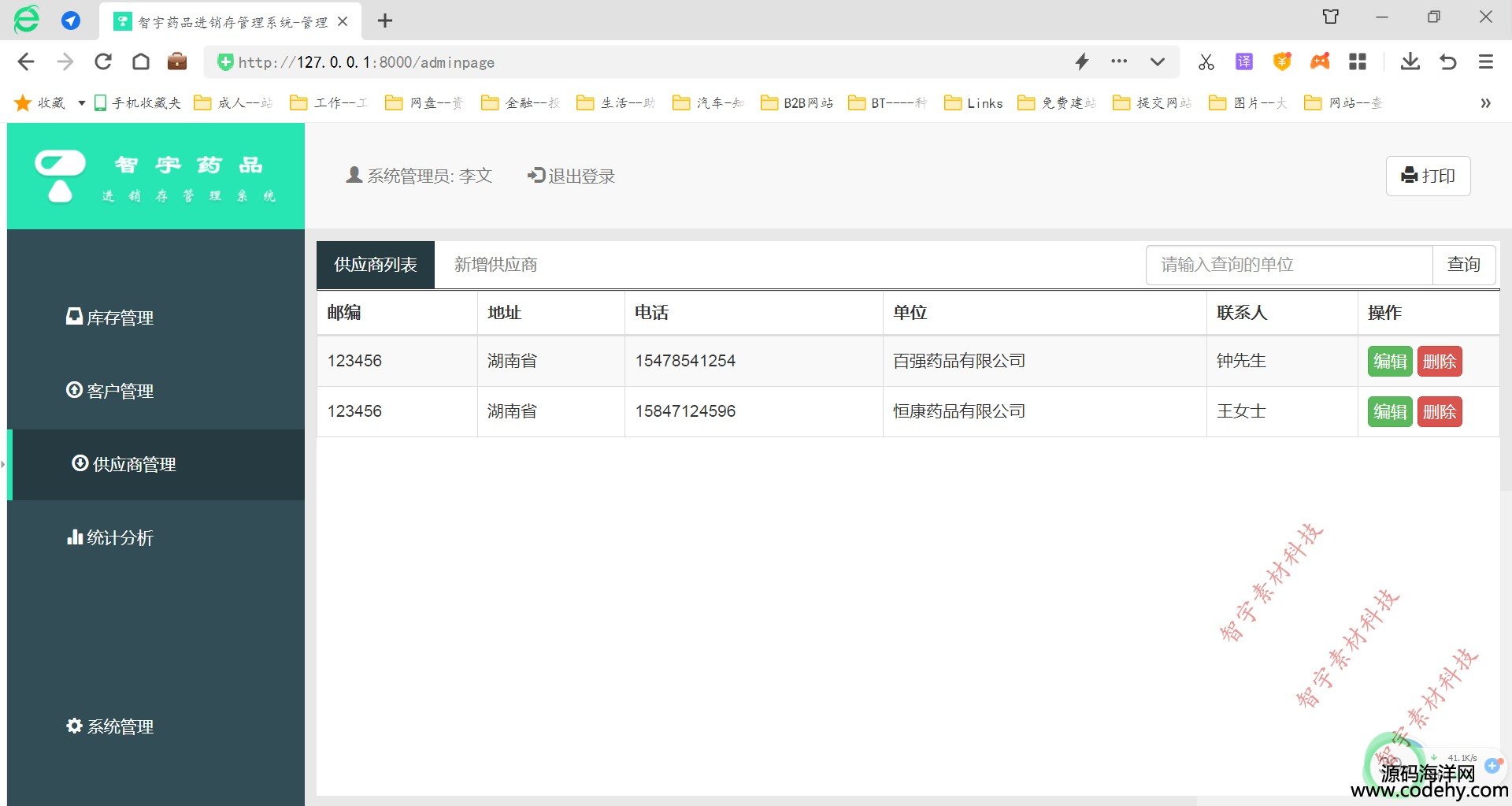Screen dimensions: 1512x806
Task: Expand the address bar dropdown arrow
Action: click(x=1157, y=61)
